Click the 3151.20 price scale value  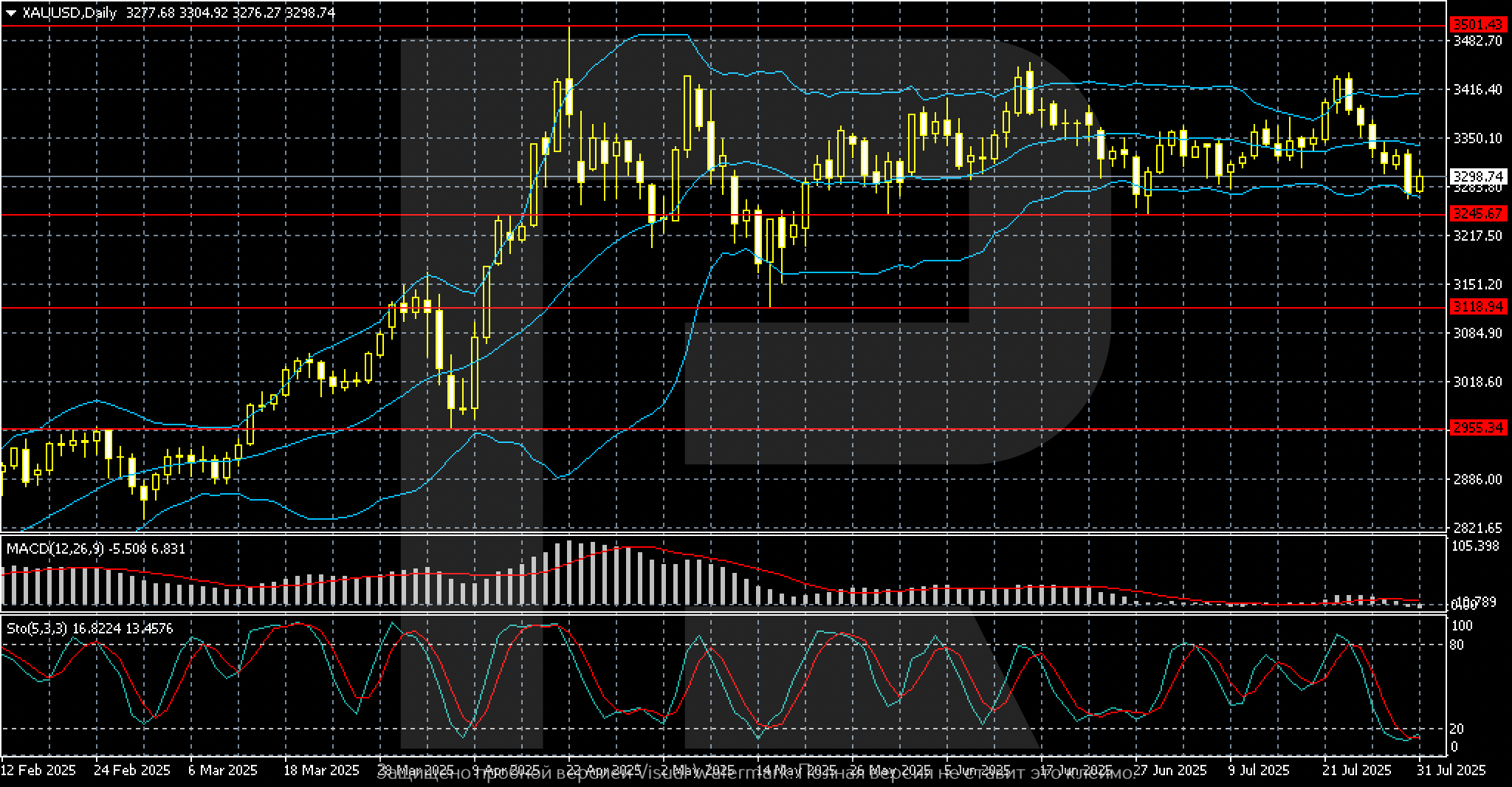click(1477, 284)
